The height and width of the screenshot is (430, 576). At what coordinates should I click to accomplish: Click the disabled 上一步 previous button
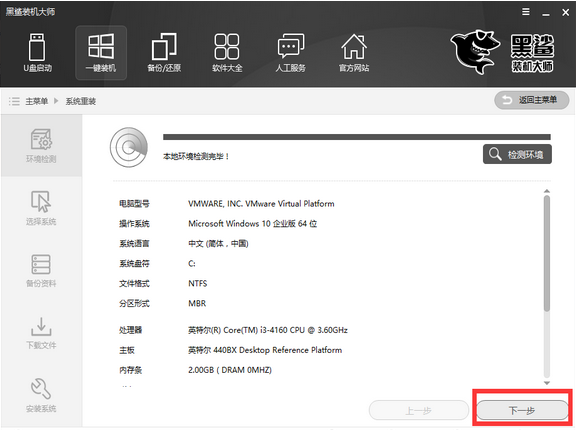coord(419,410)
